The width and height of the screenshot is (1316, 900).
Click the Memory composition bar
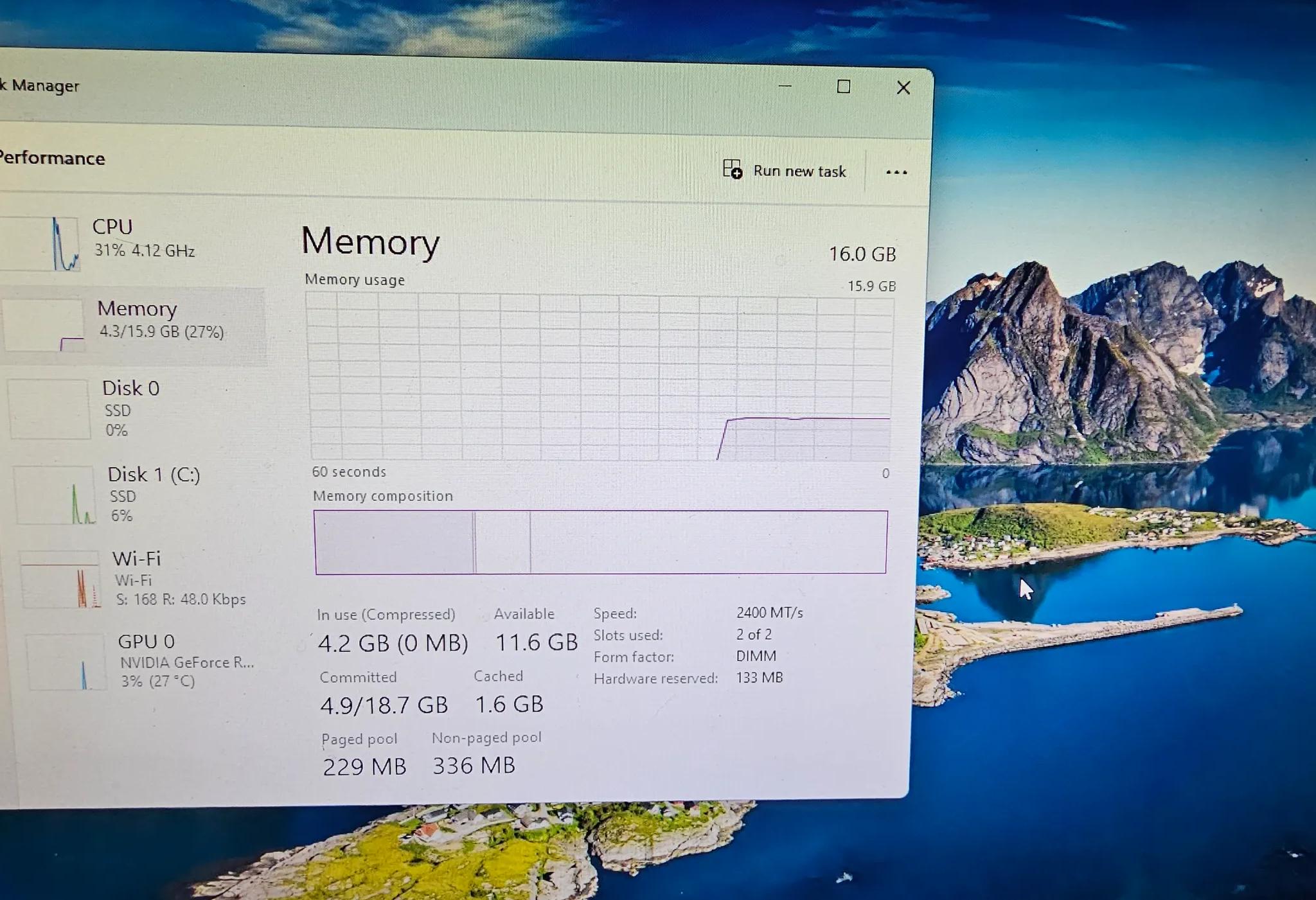tap(601, 542)
